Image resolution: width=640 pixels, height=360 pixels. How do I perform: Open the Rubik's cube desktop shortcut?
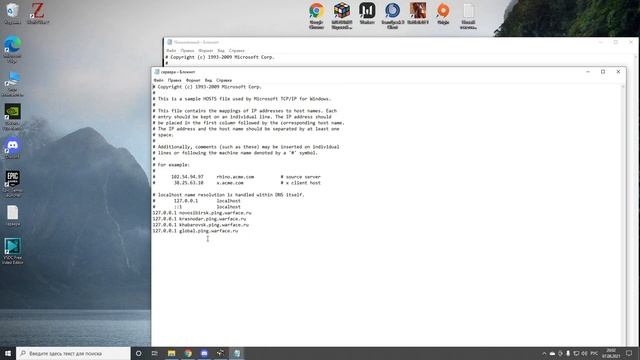click(342, 16)
